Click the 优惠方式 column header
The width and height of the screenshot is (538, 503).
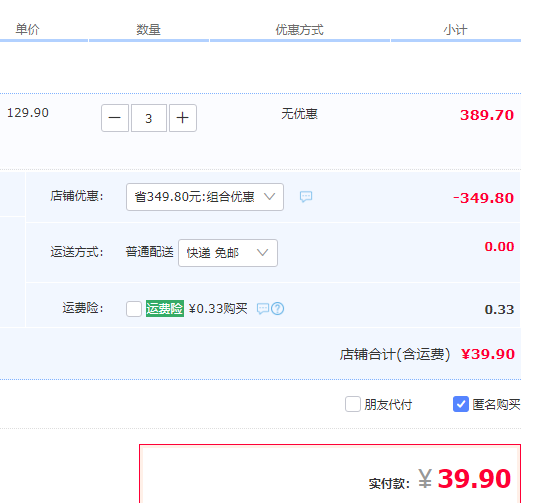point(300,30)
